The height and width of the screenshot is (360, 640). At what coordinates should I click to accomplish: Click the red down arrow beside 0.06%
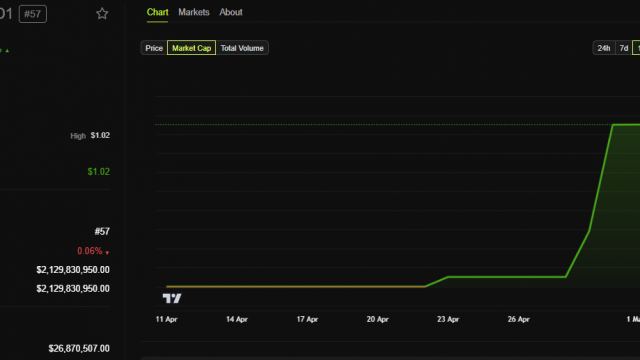(107, 253)
